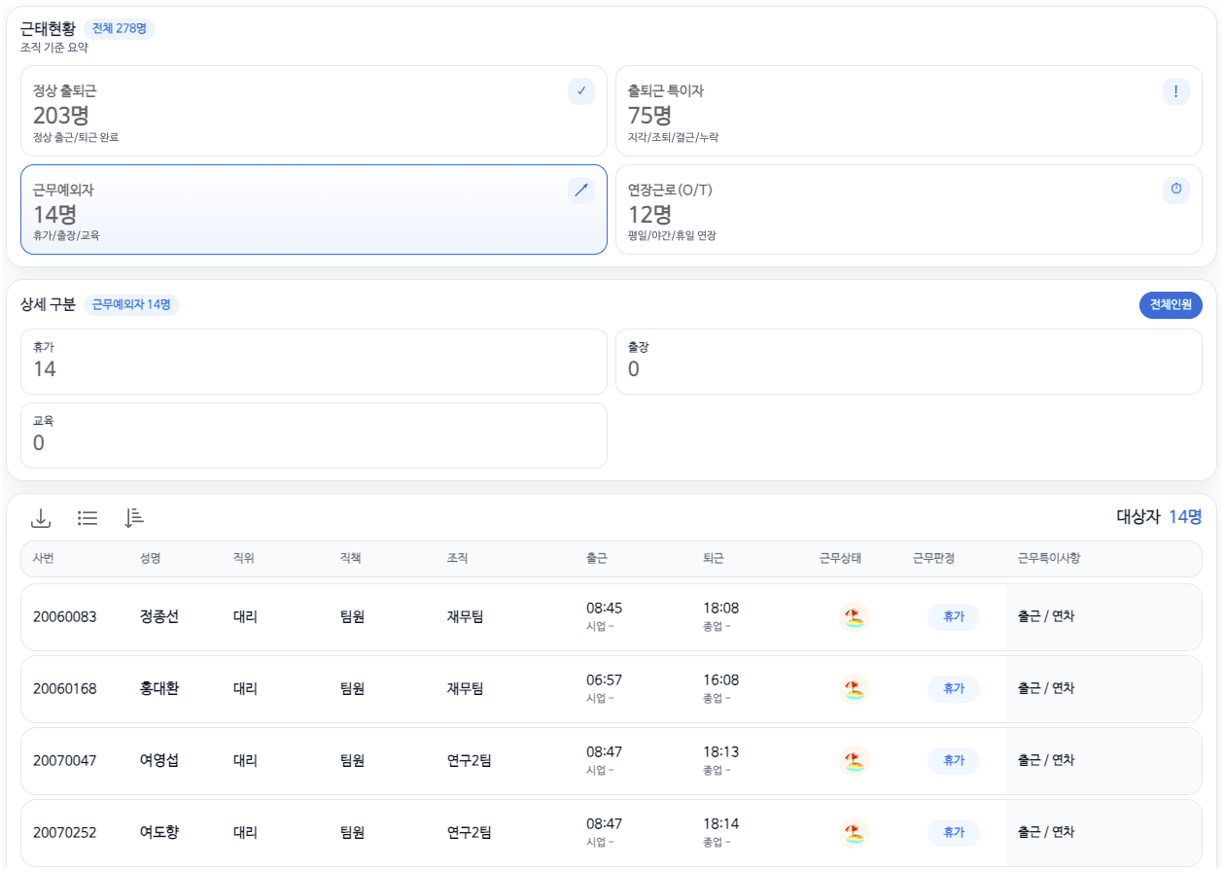Click exclamation icon on 출퇴근 특이자 card
This screenshot has height=872, width=1224.
1176,91
